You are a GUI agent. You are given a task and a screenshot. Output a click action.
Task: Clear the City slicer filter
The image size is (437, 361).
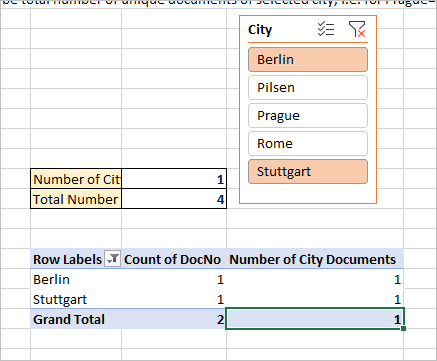tap(357, 29)
